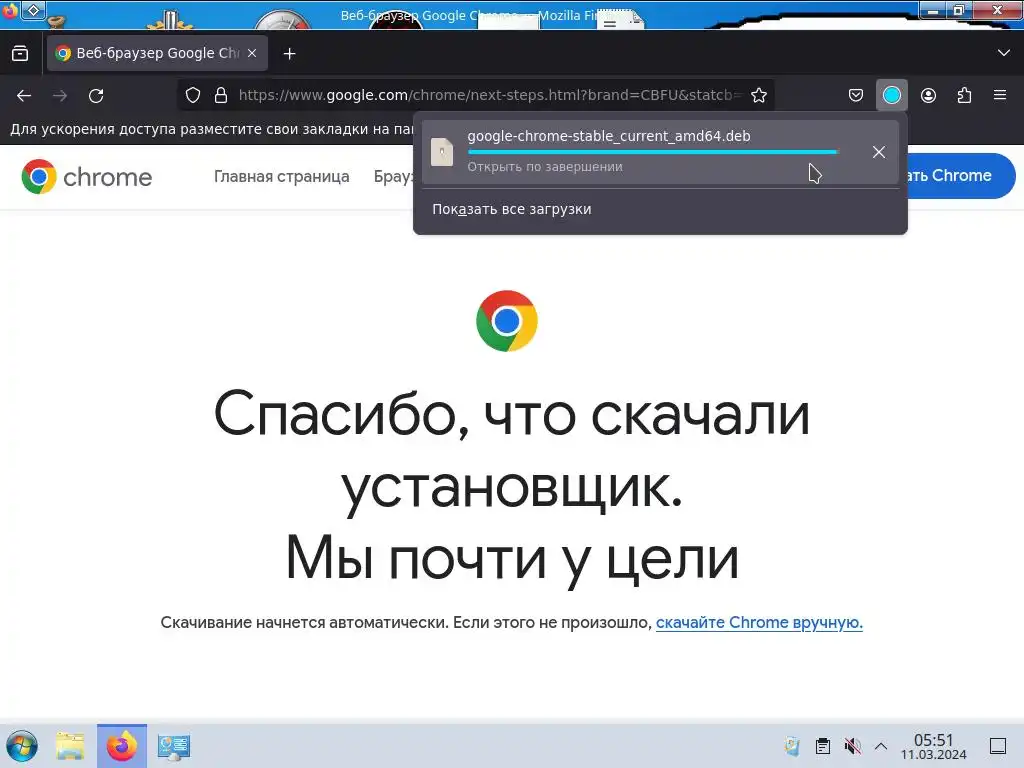Select the Веб-браузер Google Chrome tab
Viewport: 1024px width, 768px height.
[x=157, y=53]
